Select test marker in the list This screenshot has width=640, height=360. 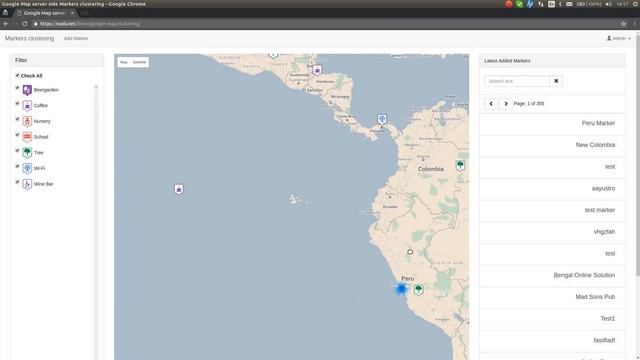552,210
